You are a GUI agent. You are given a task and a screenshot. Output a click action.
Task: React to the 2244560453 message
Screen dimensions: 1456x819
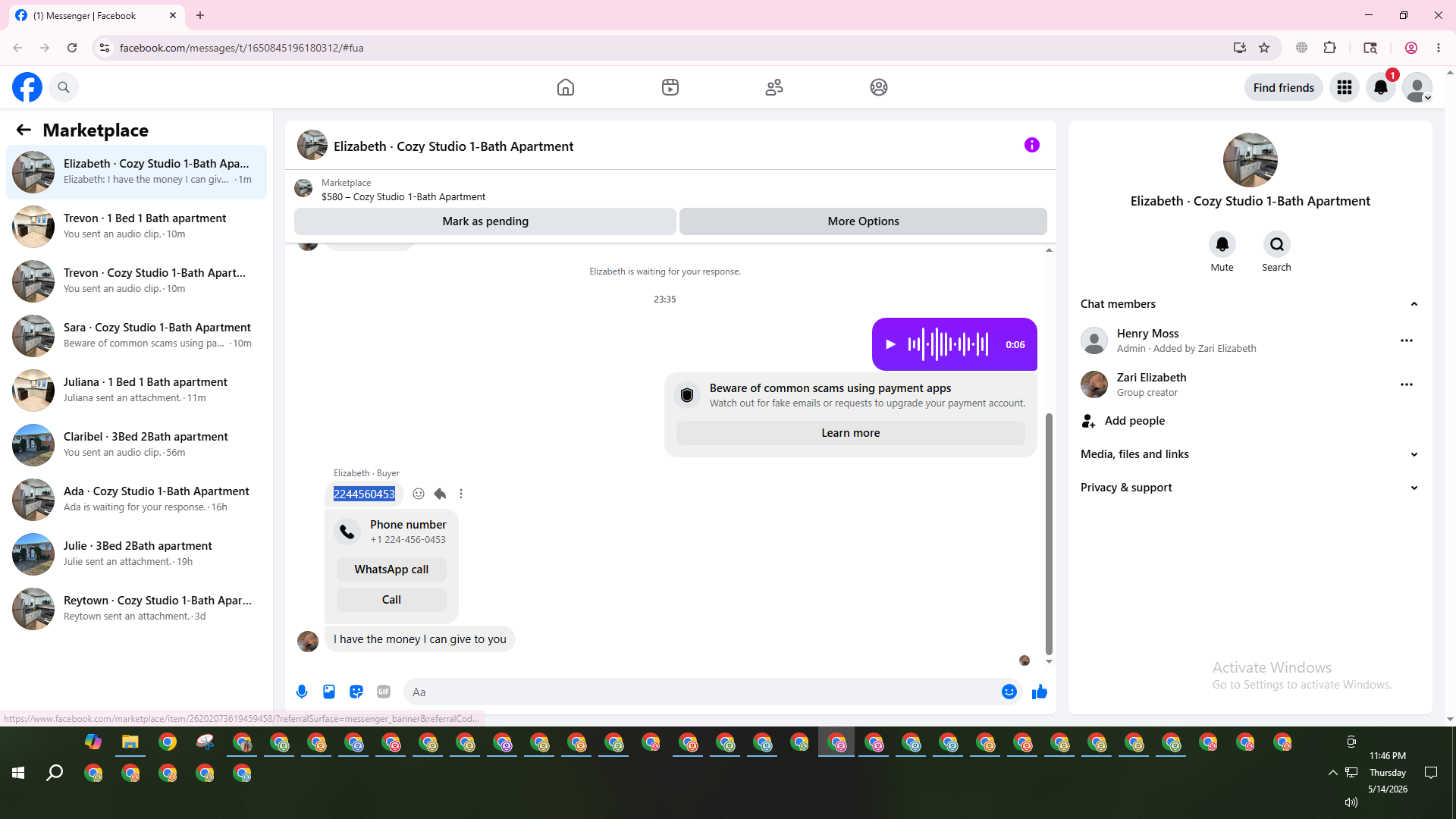point(419,494)
